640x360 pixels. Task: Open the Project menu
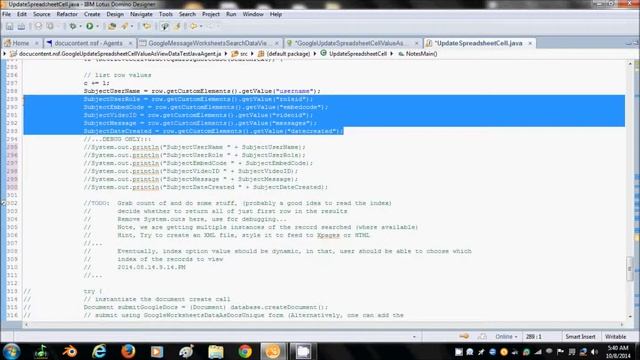click(x=211, y=14)
